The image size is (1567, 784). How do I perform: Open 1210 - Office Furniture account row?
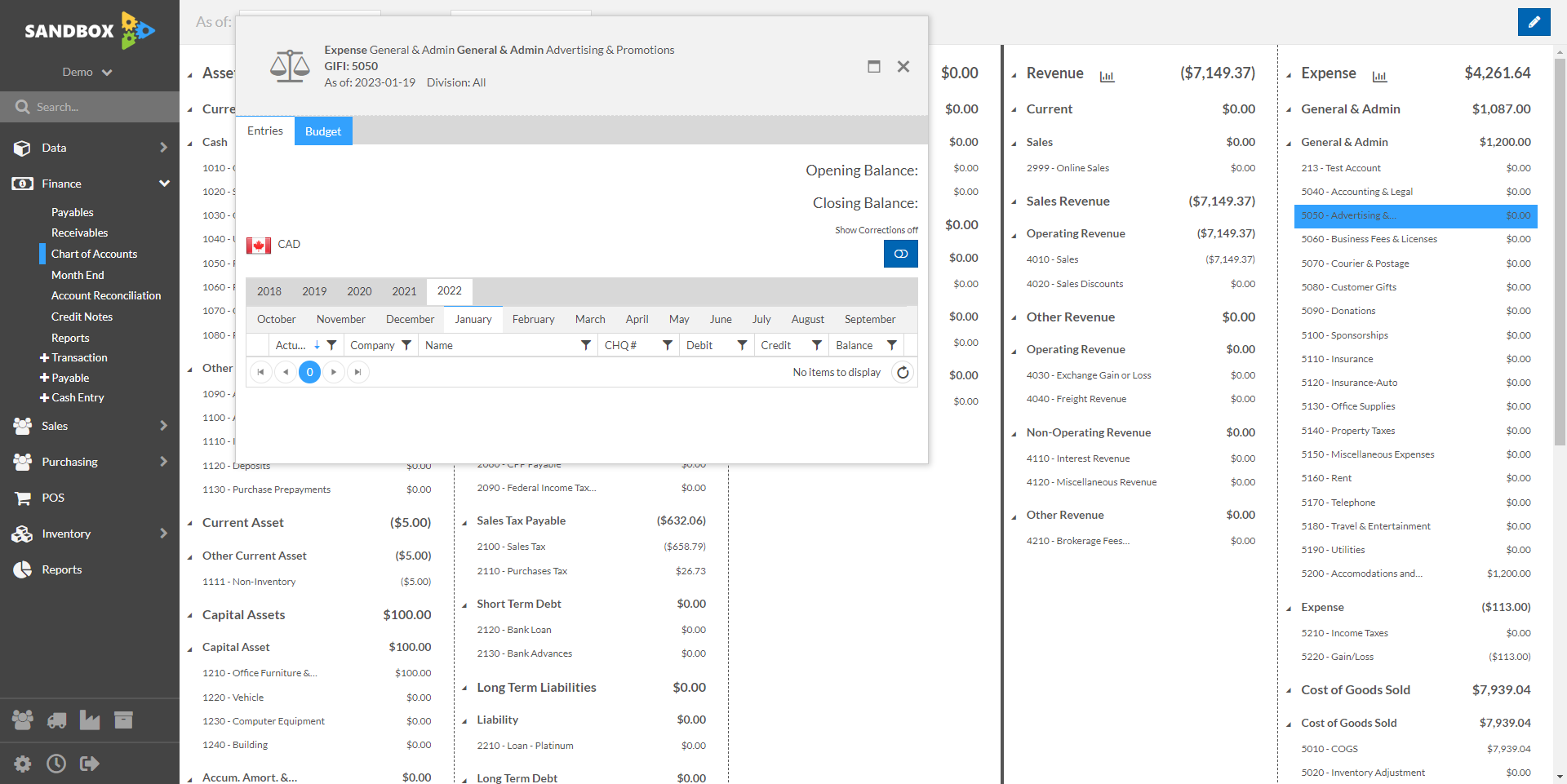317,673
